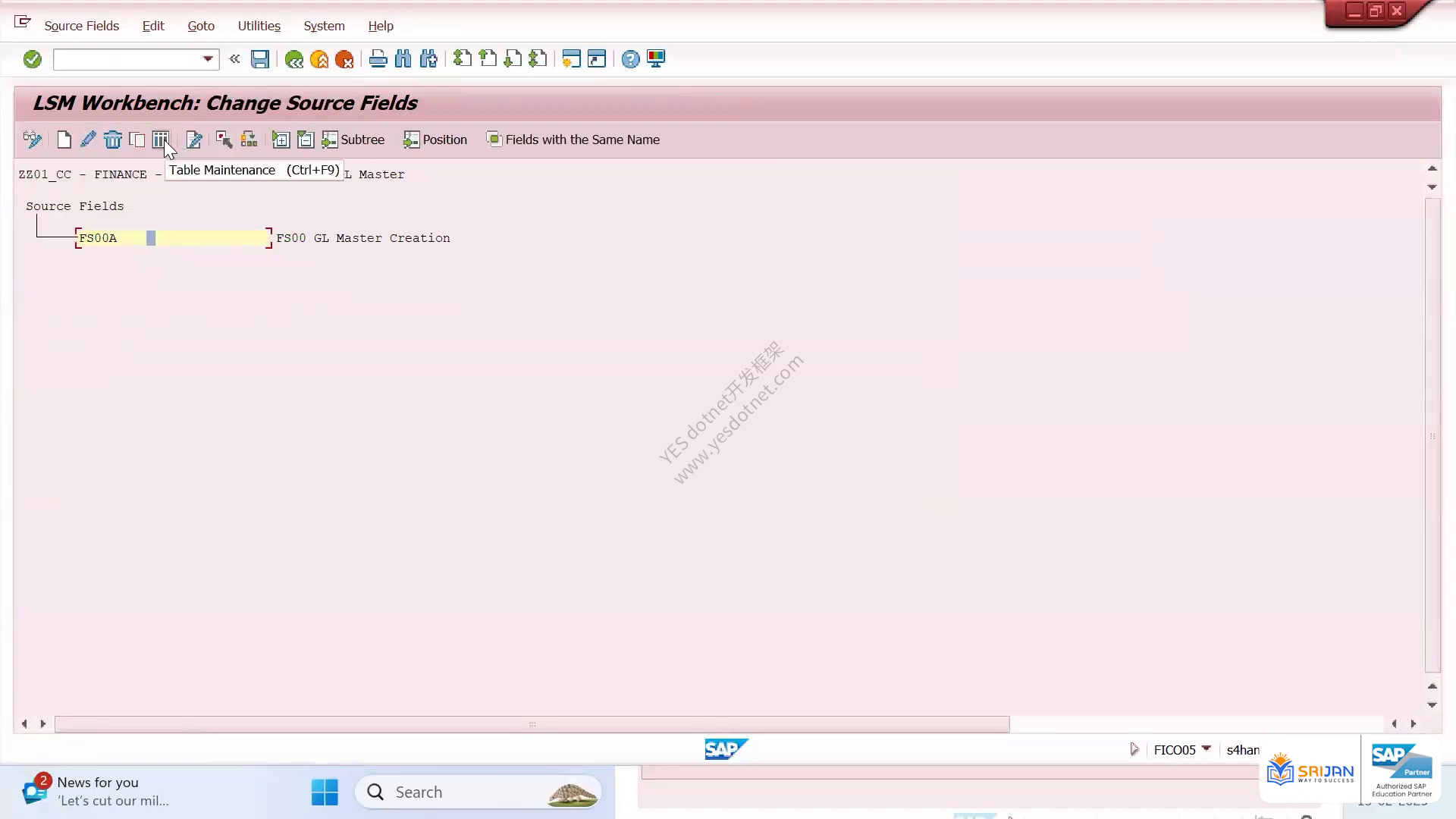The height and width of the screenshot is (819, 1456).
Task: Click the orange Exit icon
Action: pyautogui.click(x=319, y=59)
